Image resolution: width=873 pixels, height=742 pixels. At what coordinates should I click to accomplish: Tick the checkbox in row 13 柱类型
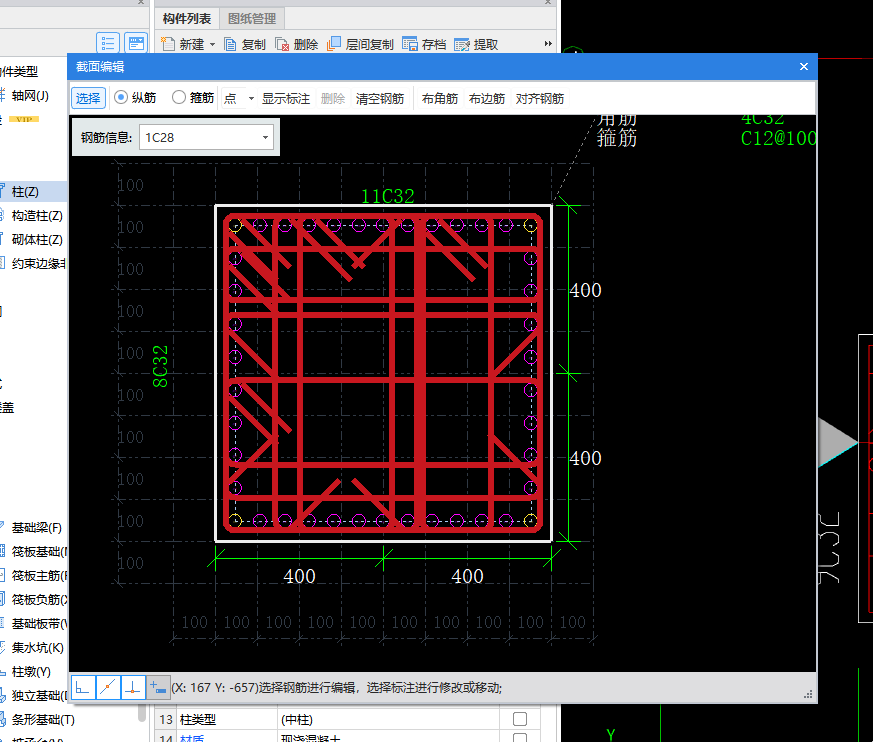[520, 719]
